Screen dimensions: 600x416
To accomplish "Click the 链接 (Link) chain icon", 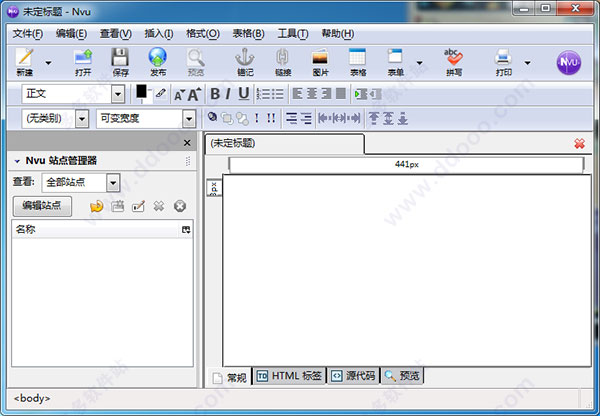I will tap(283, 62).
